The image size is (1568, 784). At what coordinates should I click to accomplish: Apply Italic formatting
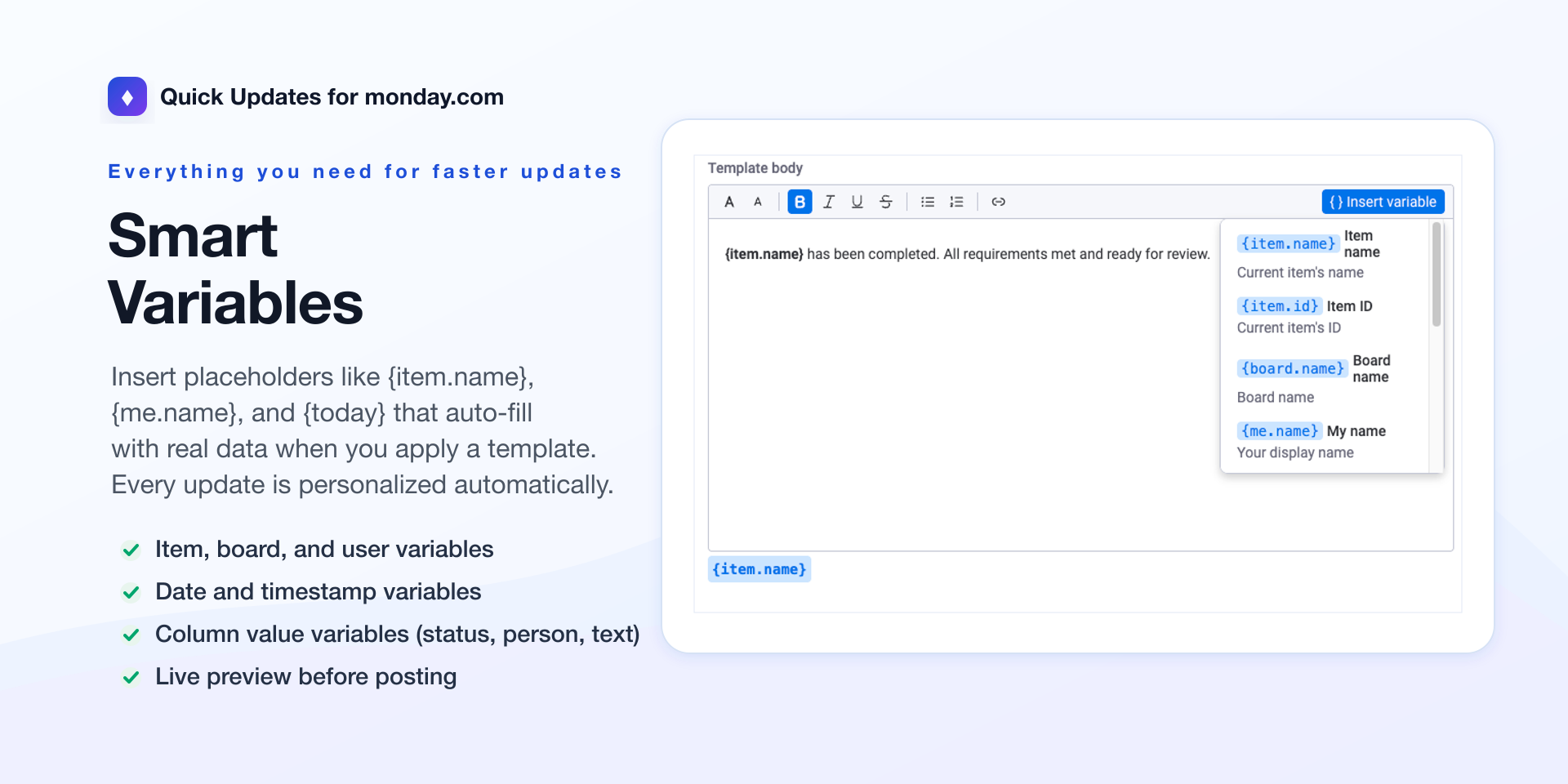(829, 202)
